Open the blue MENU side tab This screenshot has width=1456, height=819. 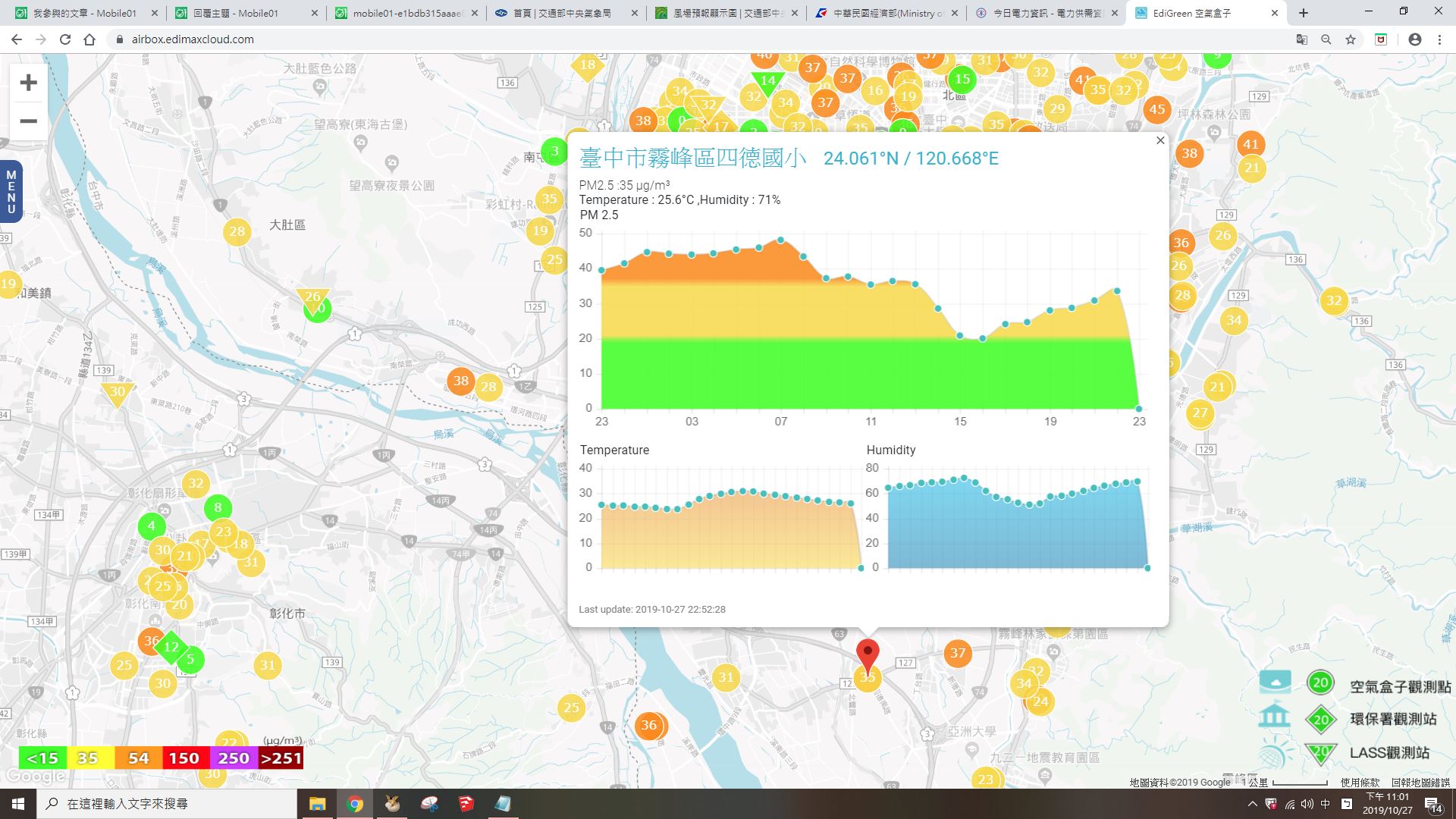(x=11, y=191)
